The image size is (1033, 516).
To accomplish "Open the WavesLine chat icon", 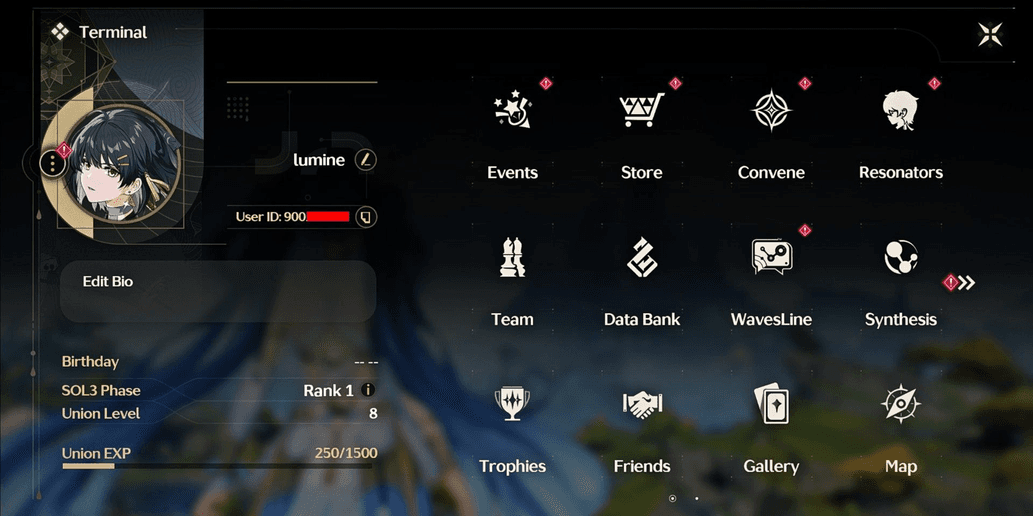I will [771, 256].
